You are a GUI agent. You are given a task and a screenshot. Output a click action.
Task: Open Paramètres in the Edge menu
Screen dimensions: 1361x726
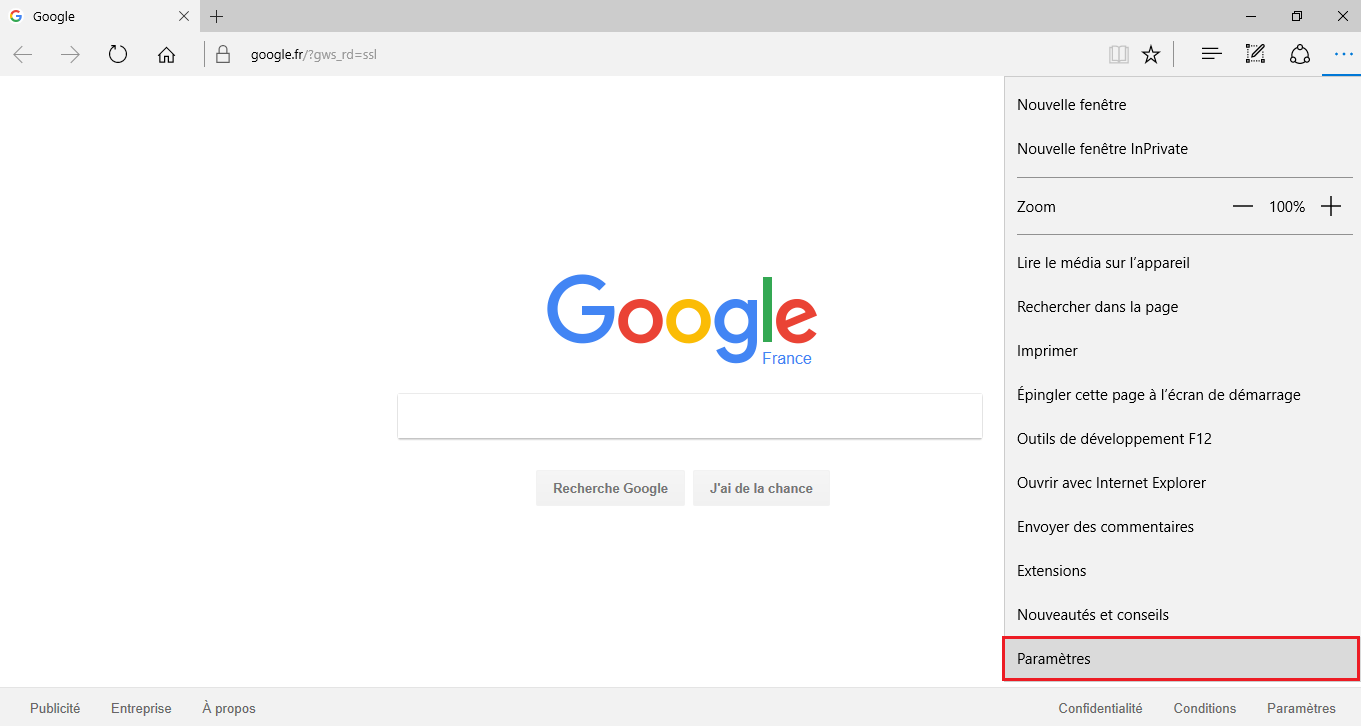point(1182,659)
